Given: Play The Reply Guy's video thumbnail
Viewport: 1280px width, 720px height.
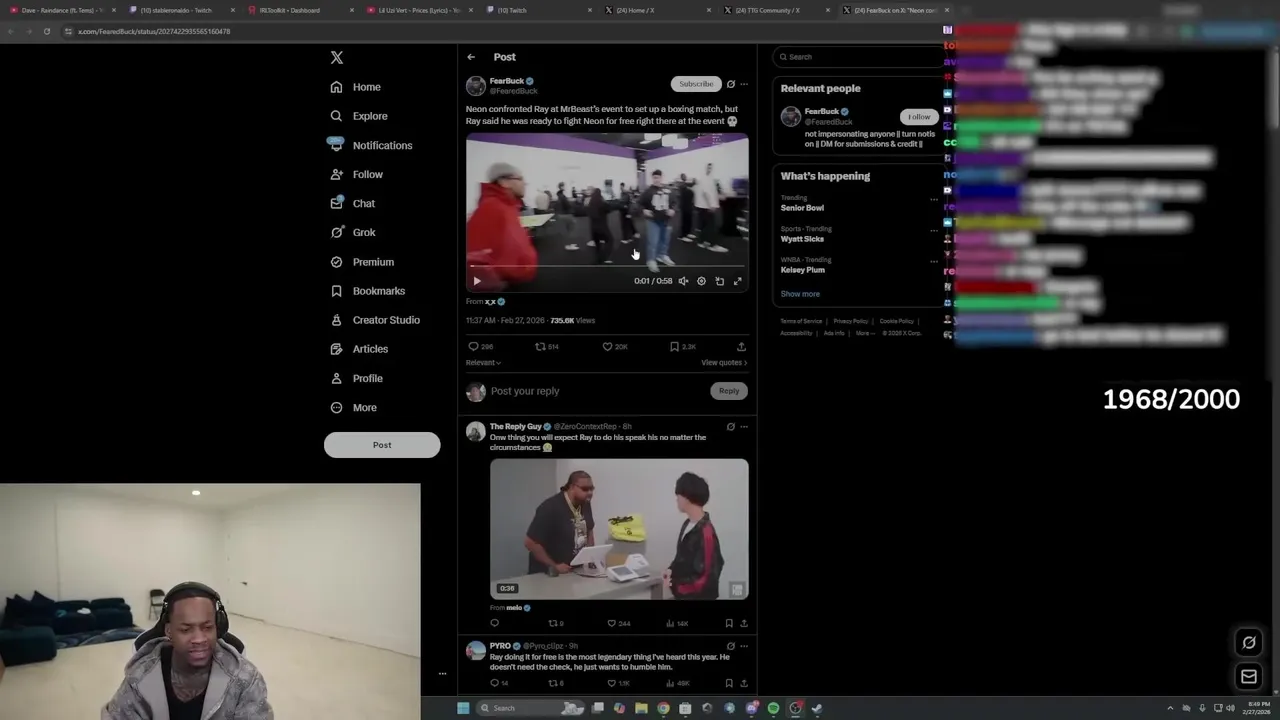Looking at the screenshot, I should pyautogui.click(x=619, y=529).
